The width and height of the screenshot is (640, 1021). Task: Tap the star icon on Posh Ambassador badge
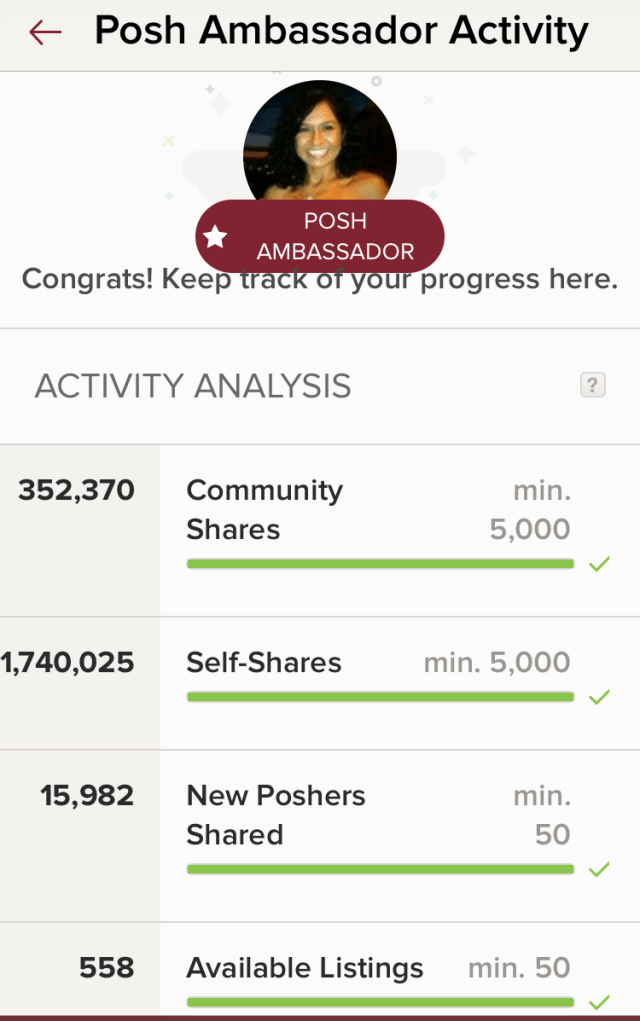click(x=215, y=237)
